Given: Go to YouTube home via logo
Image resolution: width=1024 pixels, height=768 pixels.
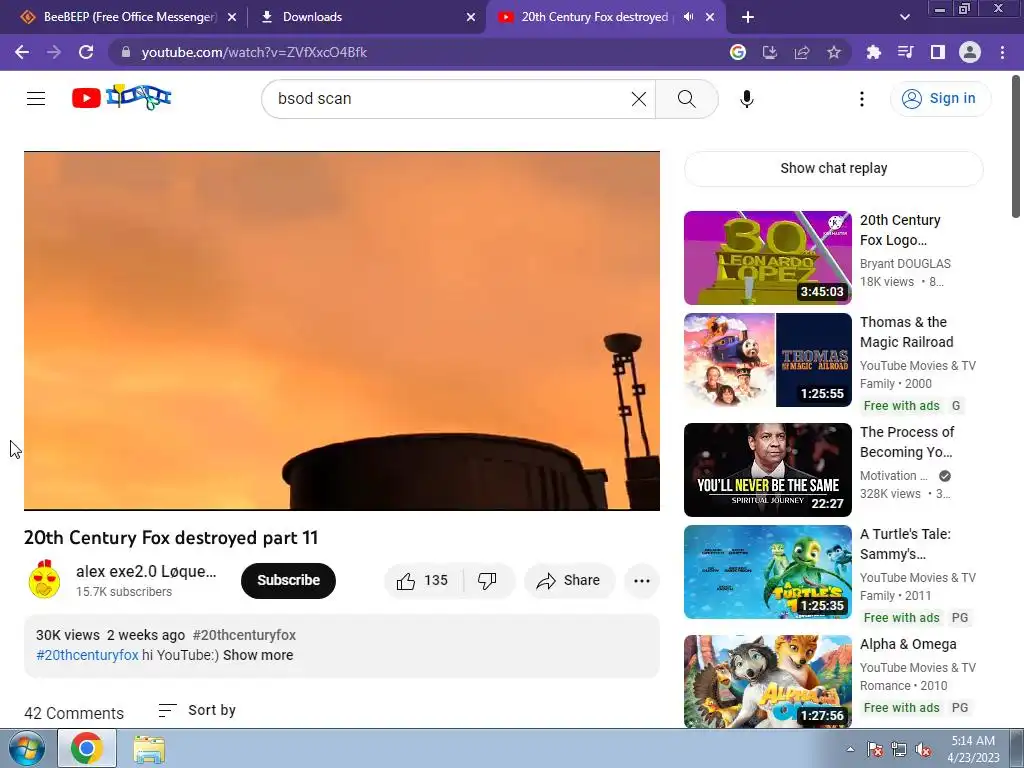Looking at the screenshot, I should (121, 98).
